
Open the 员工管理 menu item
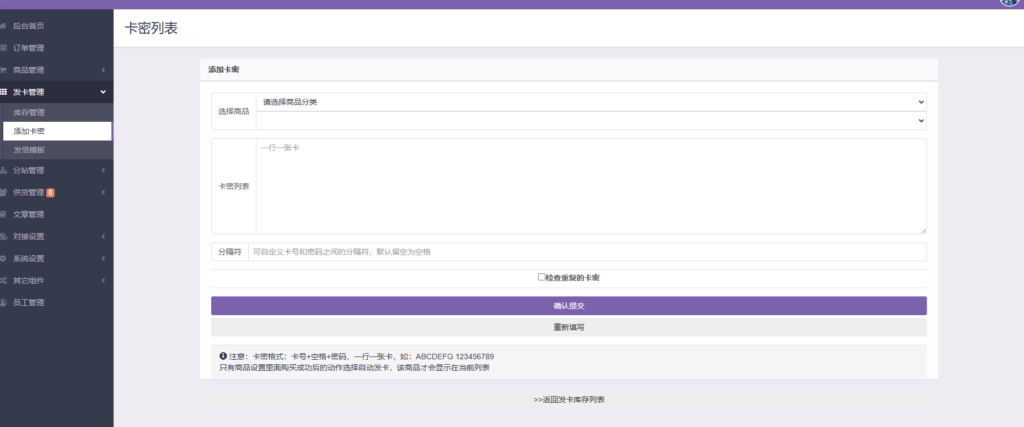click(x=56, y=303)
